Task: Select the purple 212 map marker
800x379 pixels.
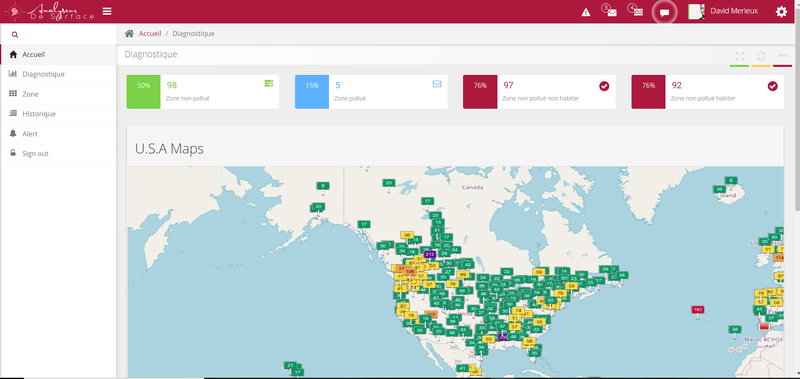Action: coord(430,255)
